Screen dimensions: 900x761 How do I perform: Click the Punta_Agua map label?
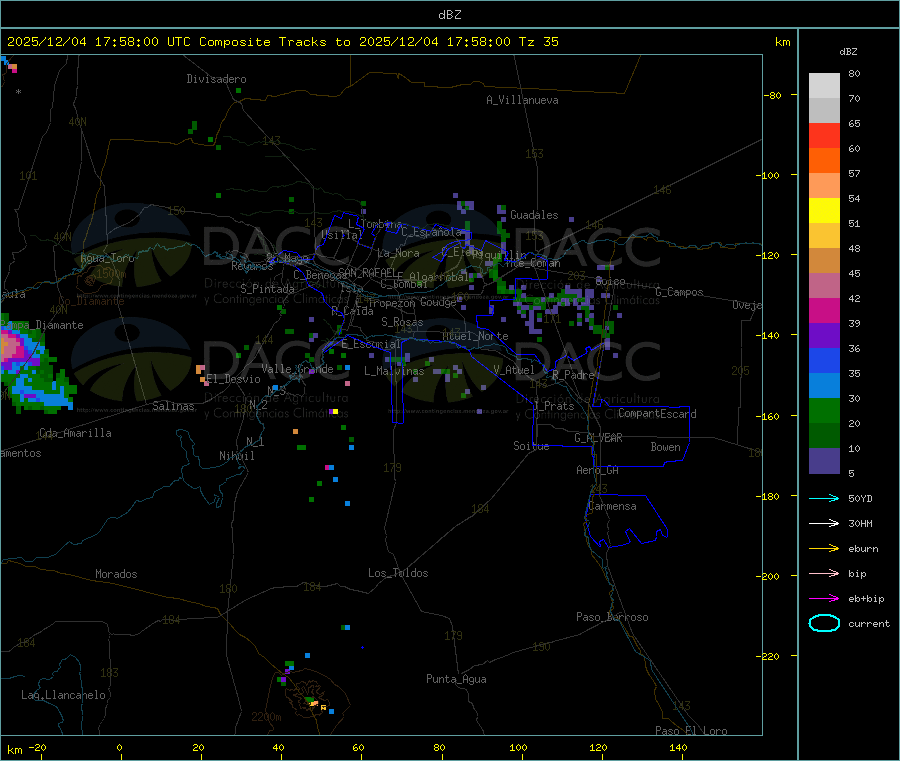point(456,679)
